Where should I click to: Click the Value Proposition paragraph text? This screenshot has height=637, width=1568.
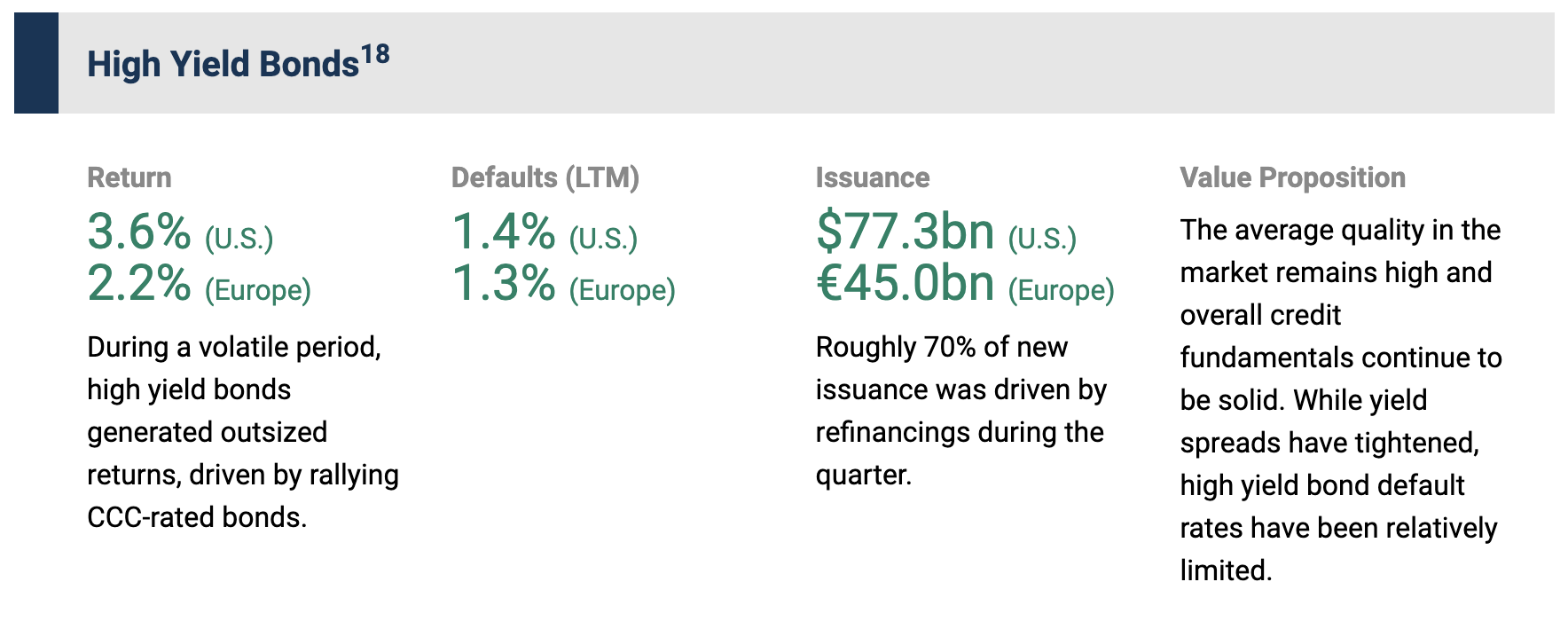tap(1339, 399)
